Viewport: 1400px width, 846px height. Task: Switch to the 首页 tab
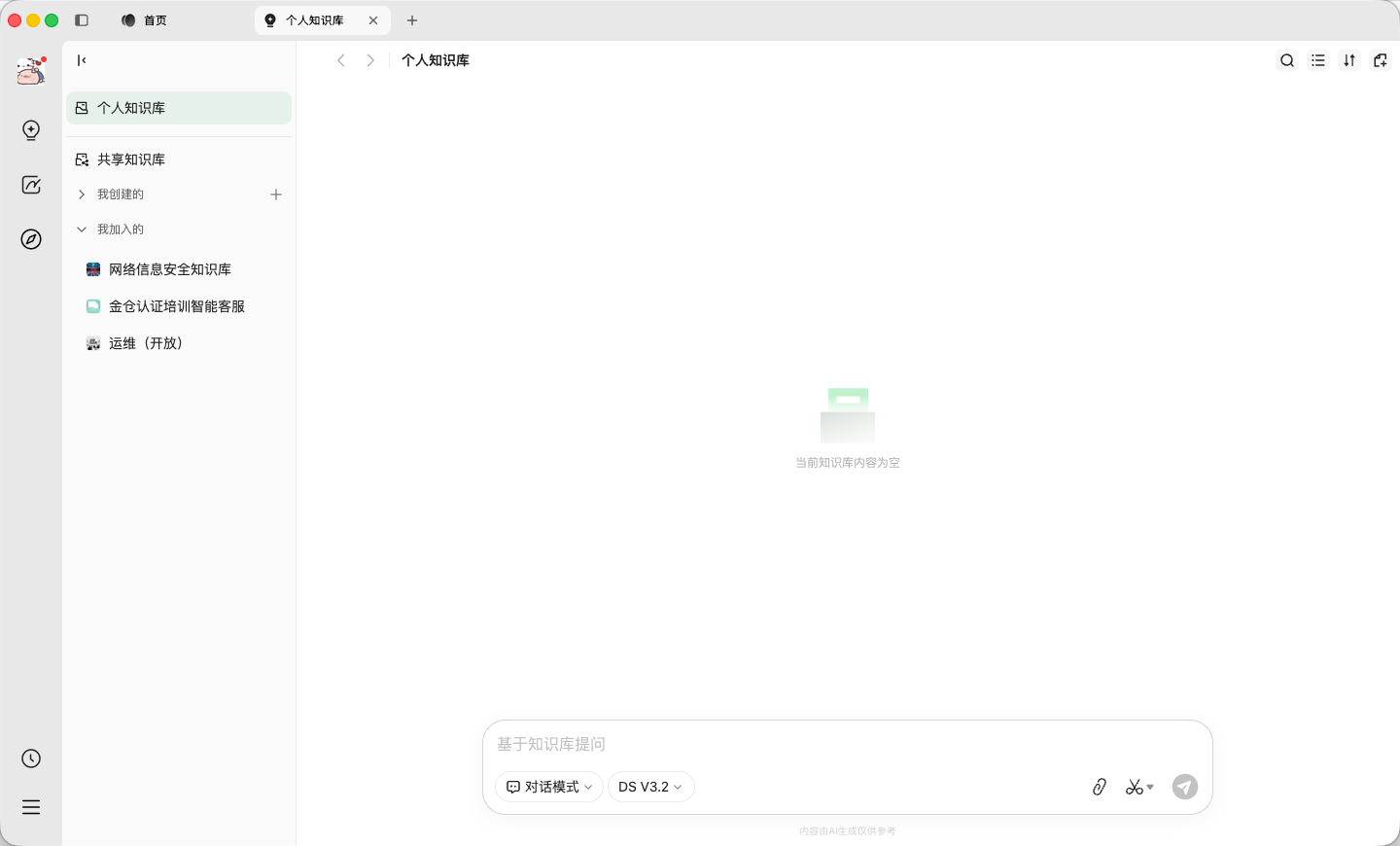click(145, 20)
